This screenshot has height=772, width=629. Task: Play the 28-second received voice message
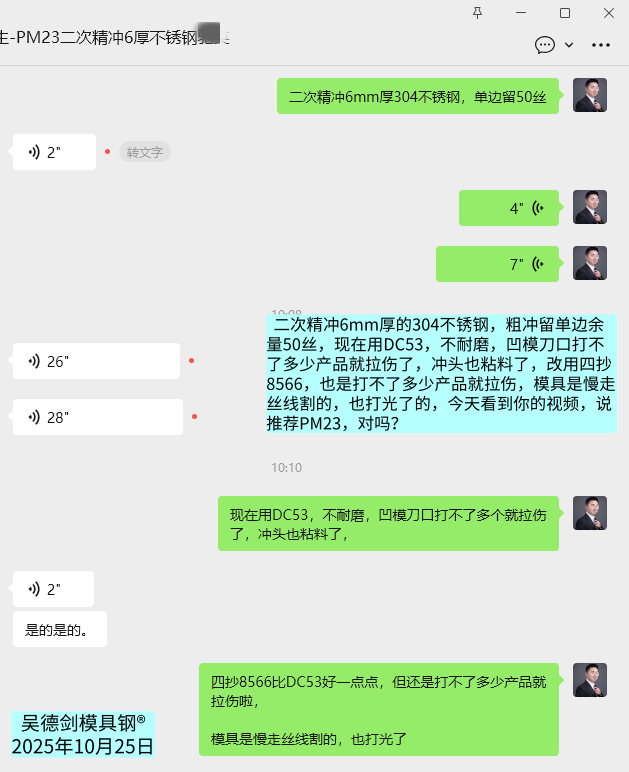[97, 417]
